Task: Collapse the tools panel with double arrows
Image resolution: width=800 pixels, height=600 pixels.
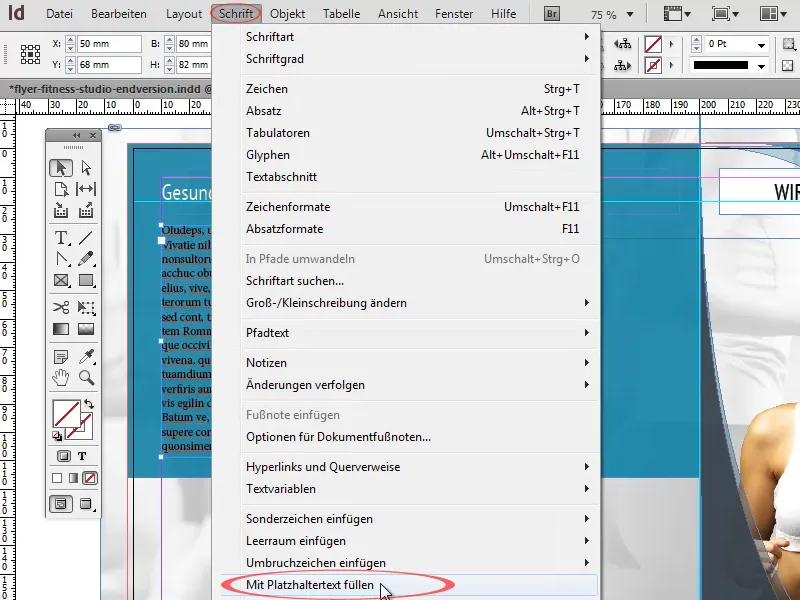Action: coord(77,135)
